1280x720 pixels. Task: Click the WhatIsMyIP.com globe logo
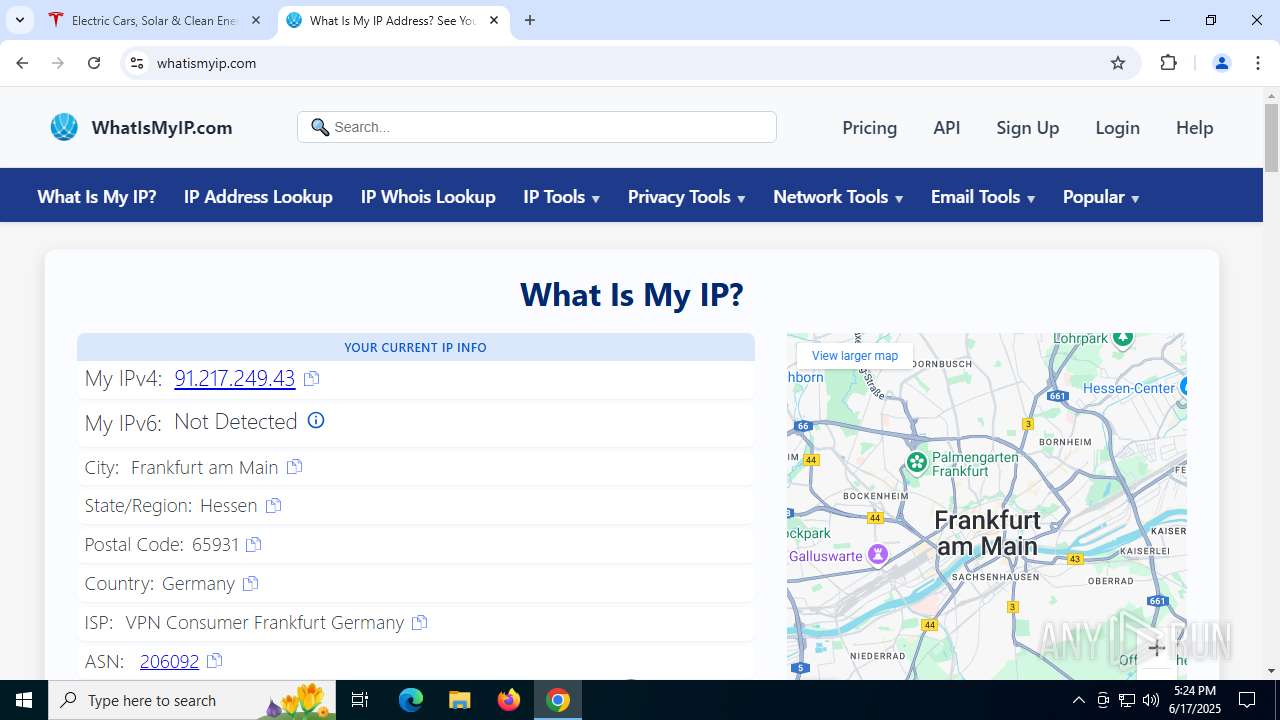(64, 127)
